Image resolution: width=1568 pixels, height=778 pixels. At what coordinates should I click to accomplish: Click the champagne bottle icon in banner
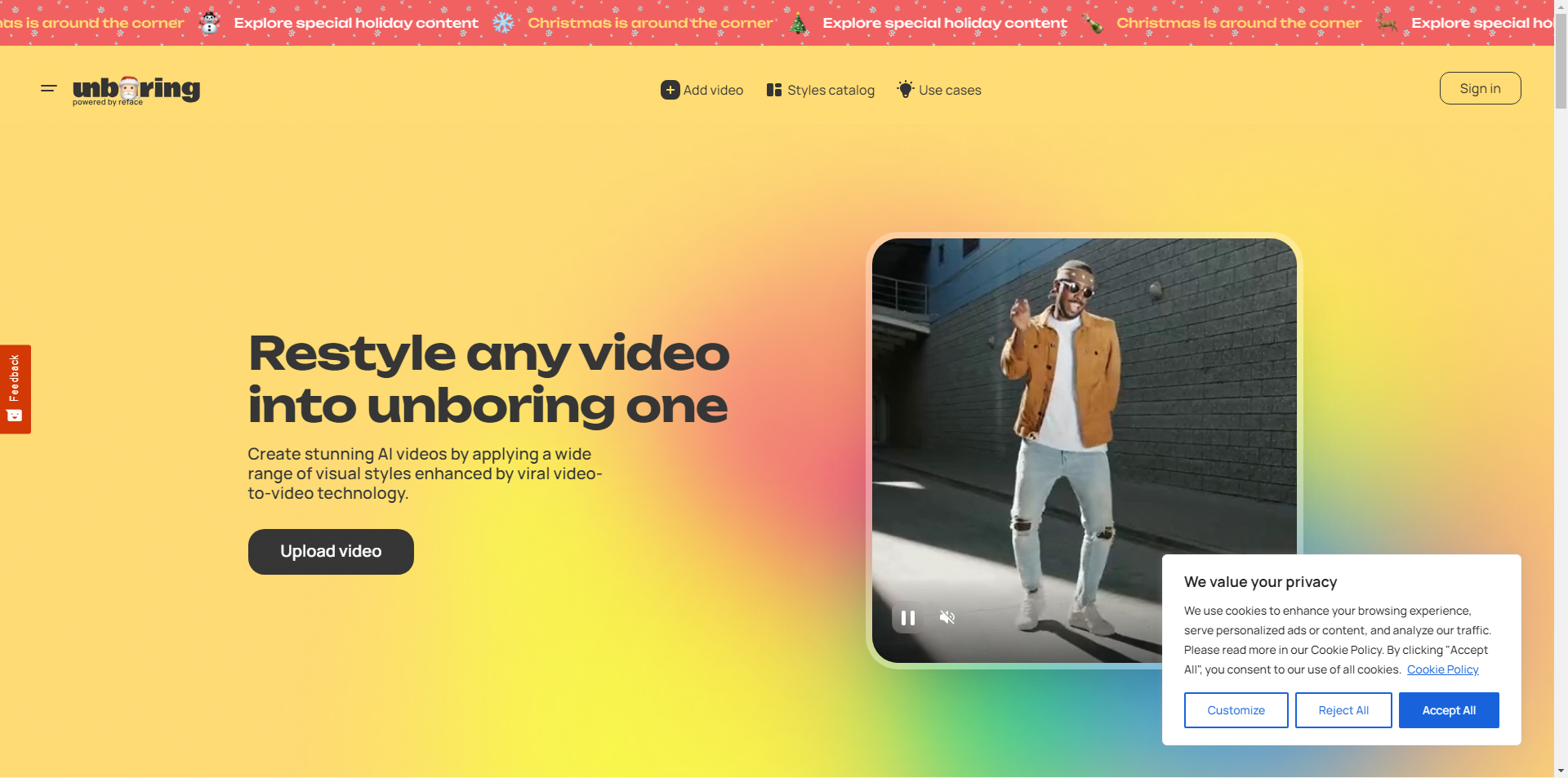(1092, 24)
